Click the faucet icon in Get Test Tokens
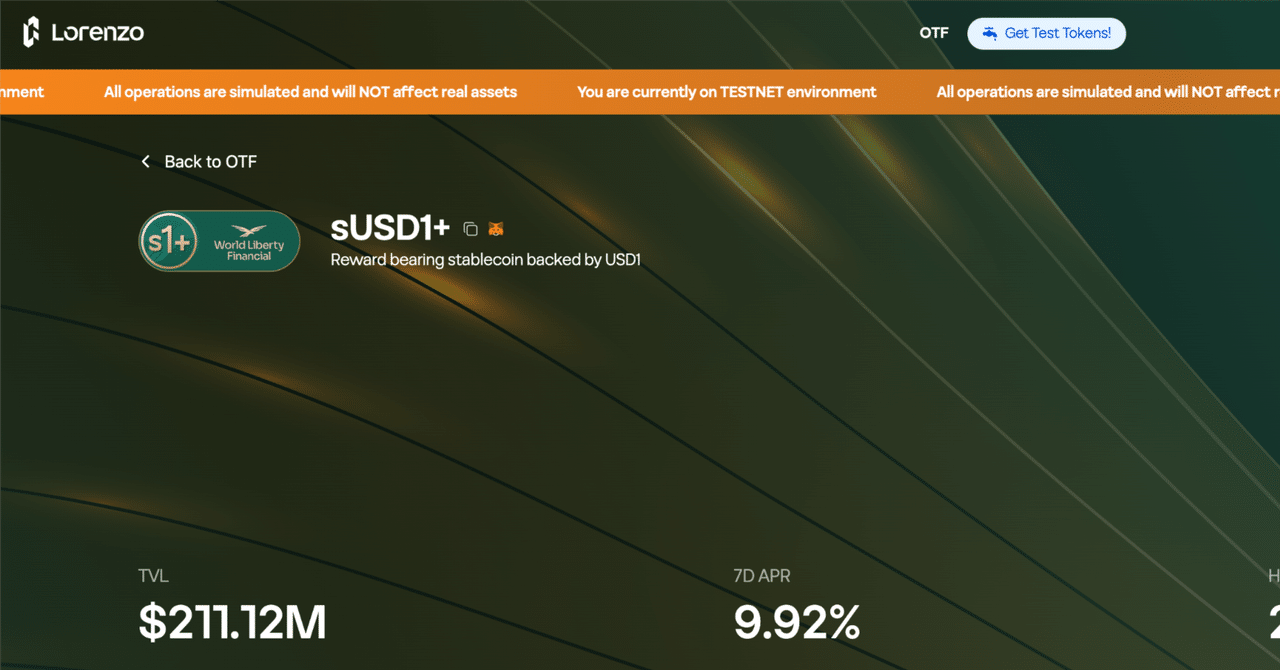 pyautogui.click(x=989, y=33)
